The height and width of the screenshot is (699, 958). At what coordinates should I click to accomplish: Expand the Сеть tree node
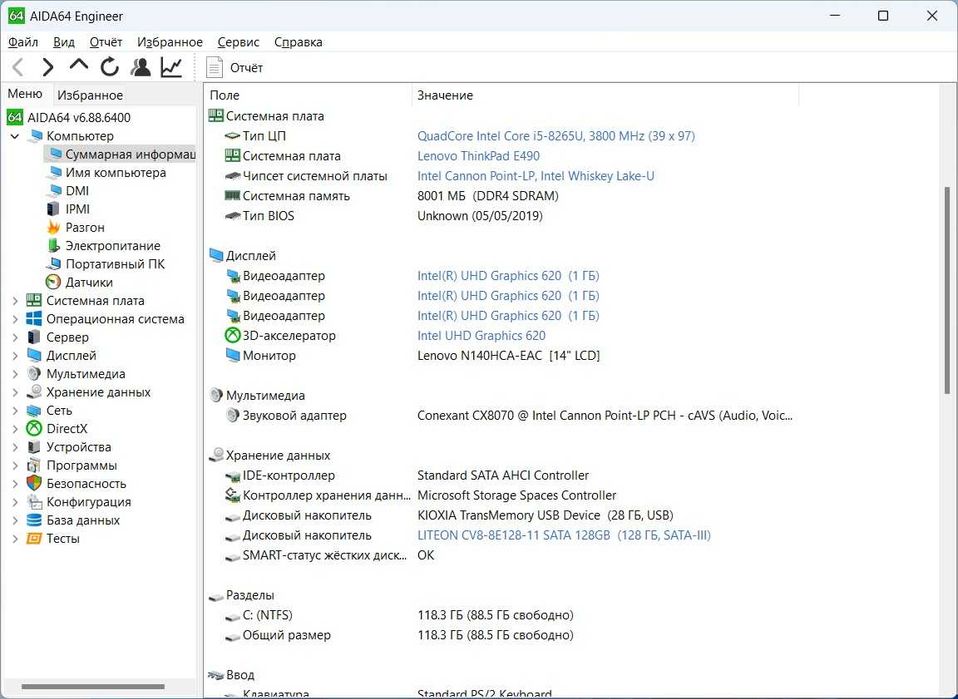[x=15, y=411]
